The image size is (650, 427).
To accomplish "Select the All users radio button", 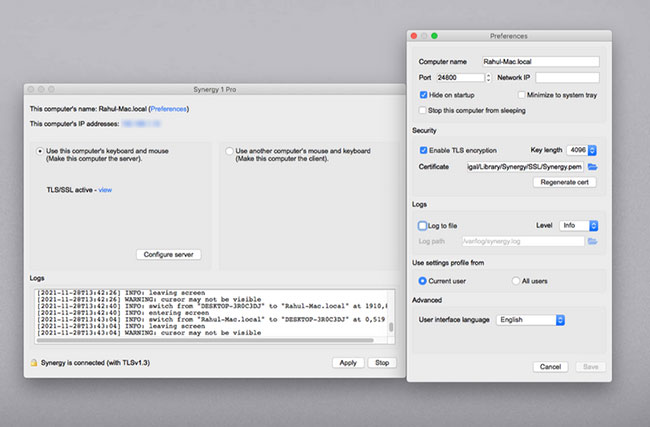I will tap(516, 281).
